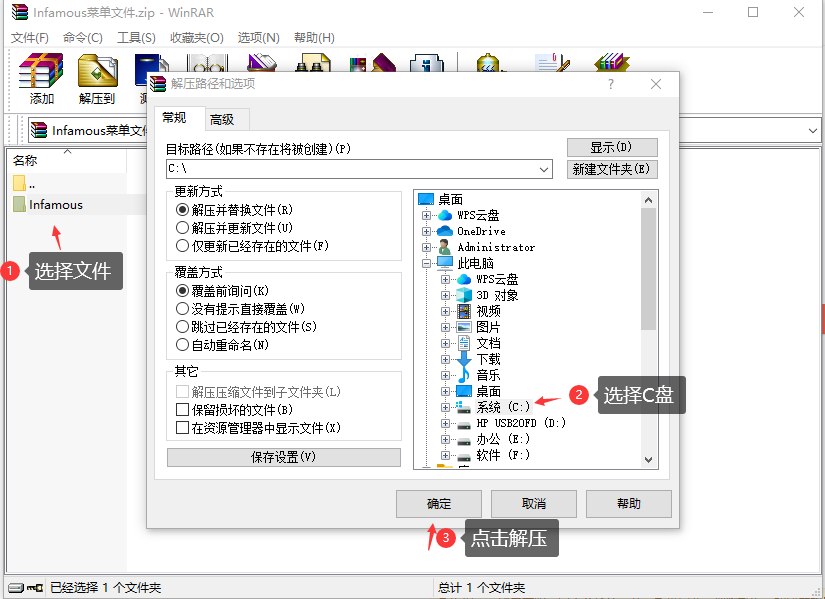Open the 选项(N) menu

(x=258, y=38)
